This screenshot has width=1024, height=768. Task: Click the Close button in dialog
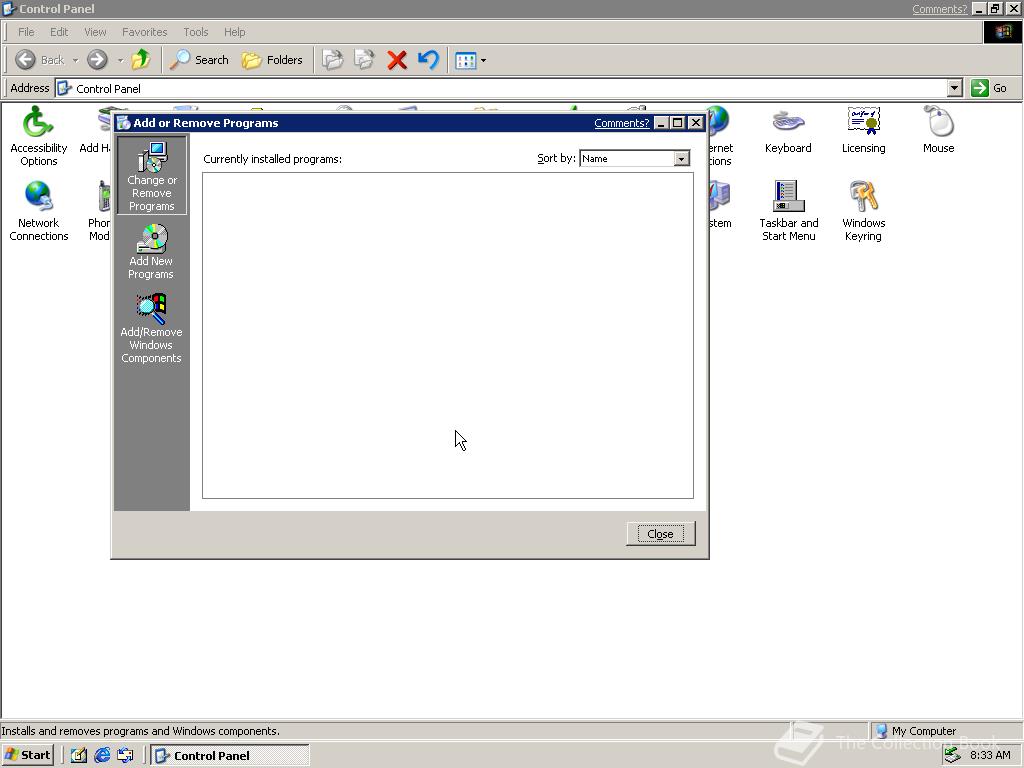(660, 534)
